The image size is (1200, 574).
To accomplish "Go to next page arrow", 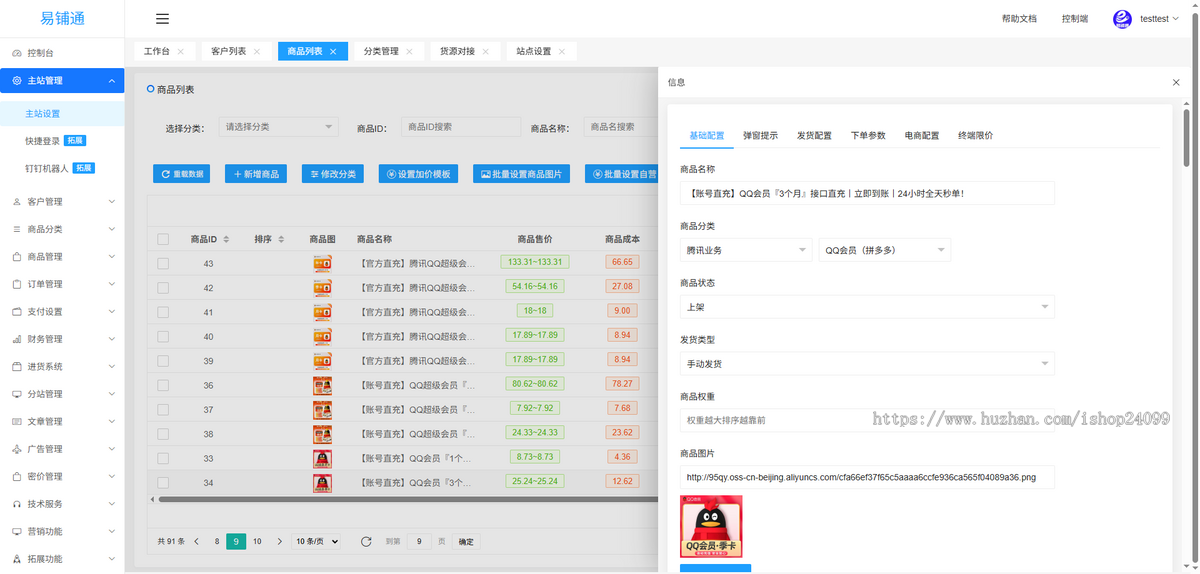I will click(279, 541).
